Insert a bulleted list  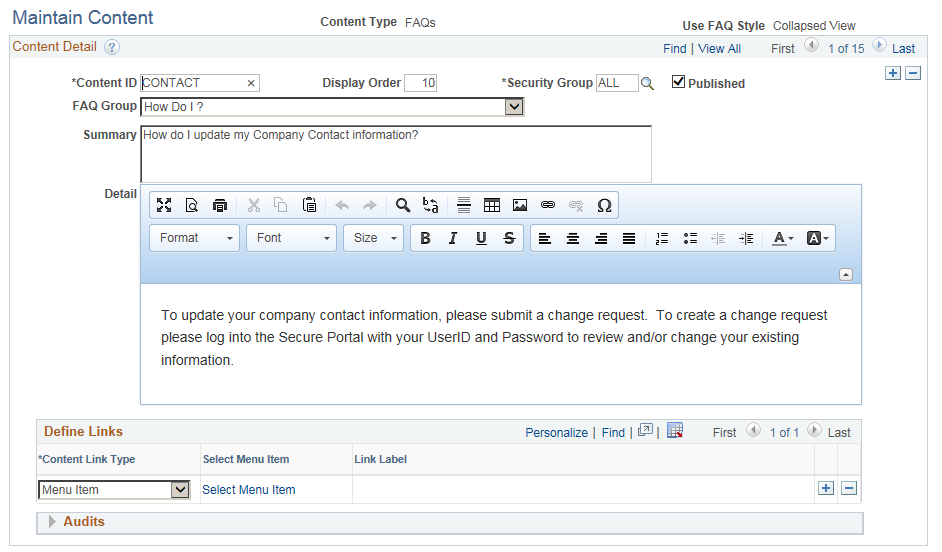click(690, 238)
